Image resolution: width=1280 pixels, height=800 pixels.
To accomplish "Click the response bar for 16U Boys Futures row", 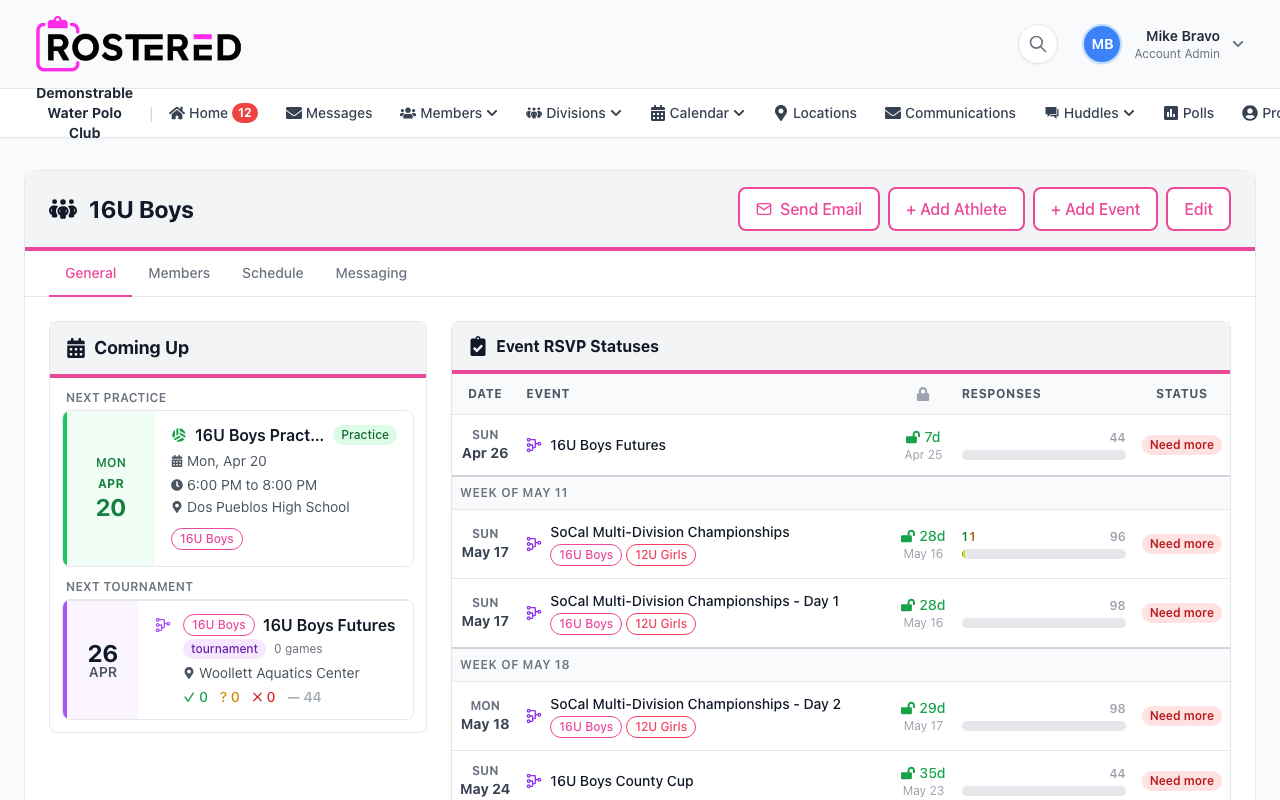I will 1044,455.
